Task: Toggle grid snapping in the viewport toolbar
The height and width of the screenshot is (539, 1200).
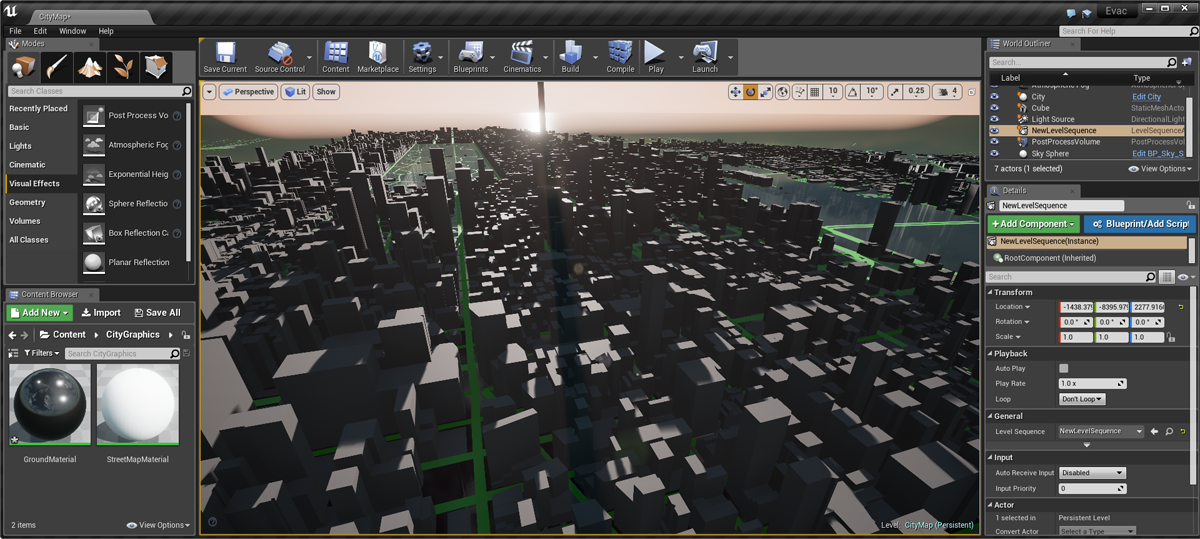Action: click(815, 92)
